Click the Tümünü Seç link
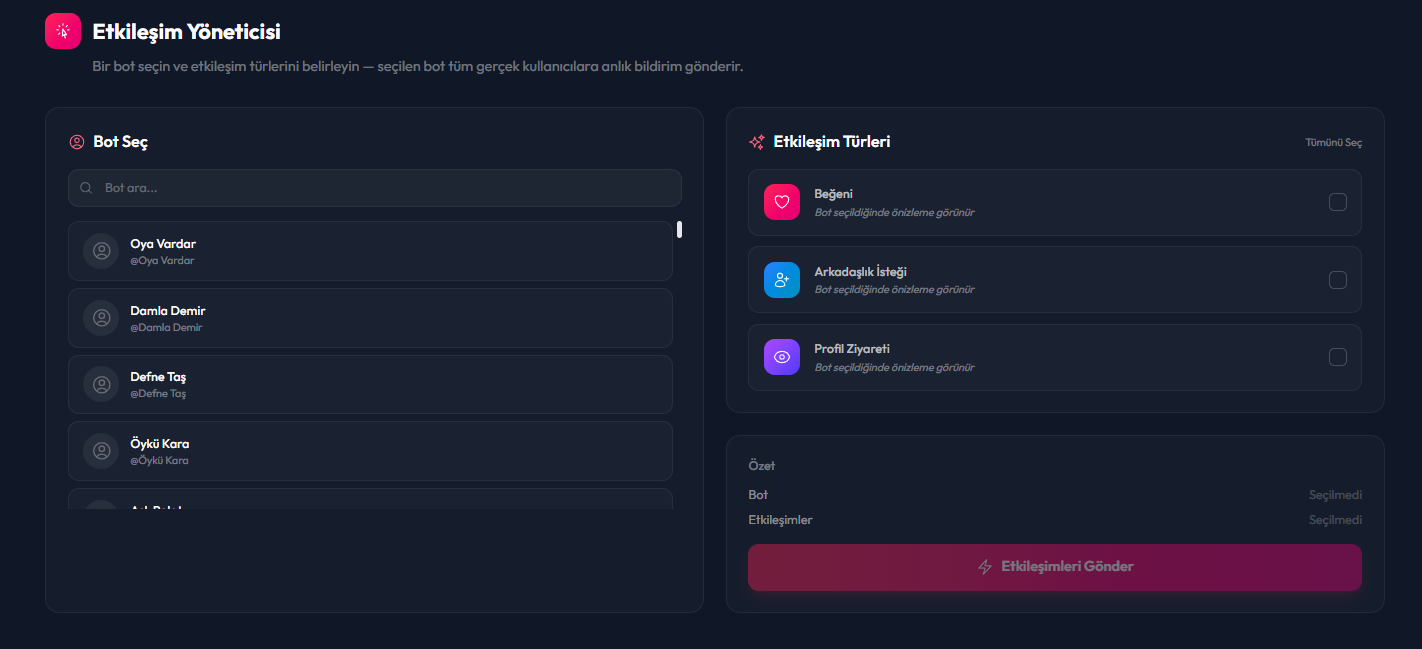 (1333, 143)
